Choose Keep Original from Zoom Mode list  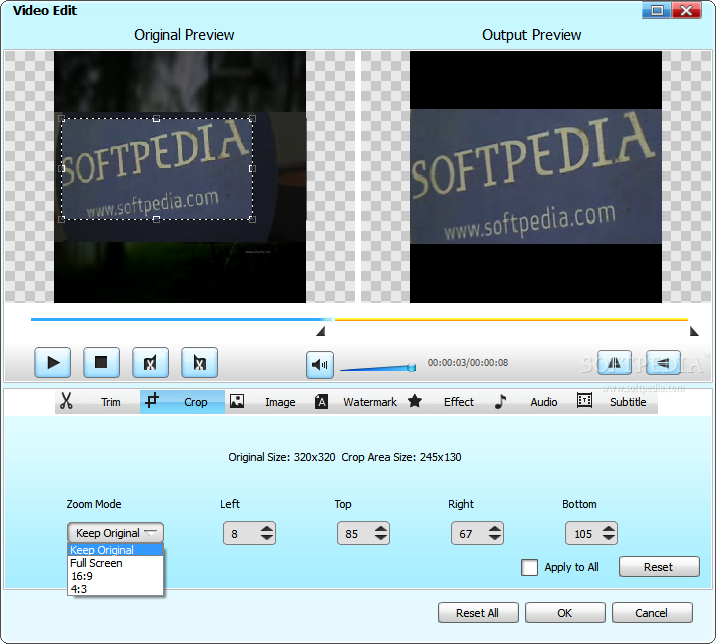[x=115, y=549]
